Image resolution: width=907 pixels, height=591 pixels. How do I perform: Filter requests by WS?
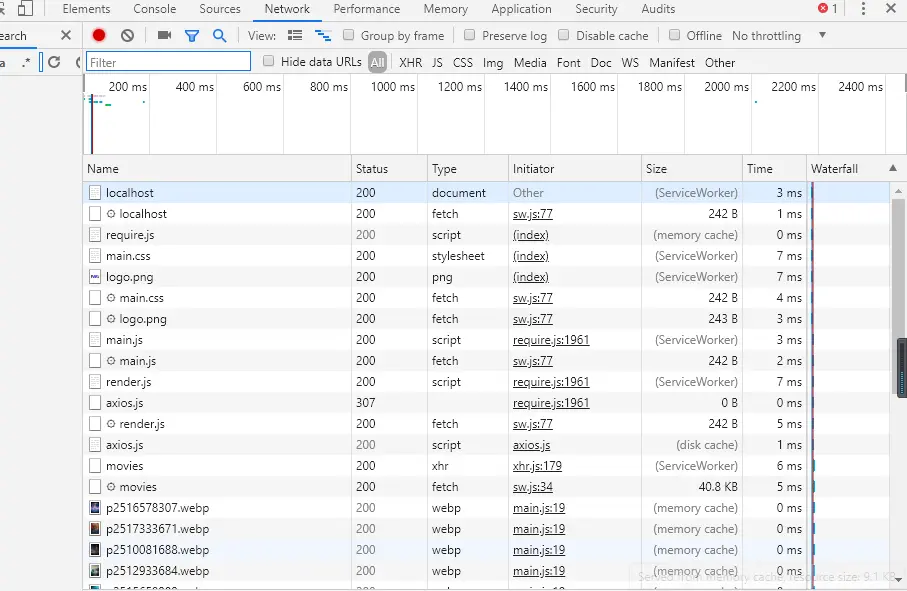[x=630, y=62]
